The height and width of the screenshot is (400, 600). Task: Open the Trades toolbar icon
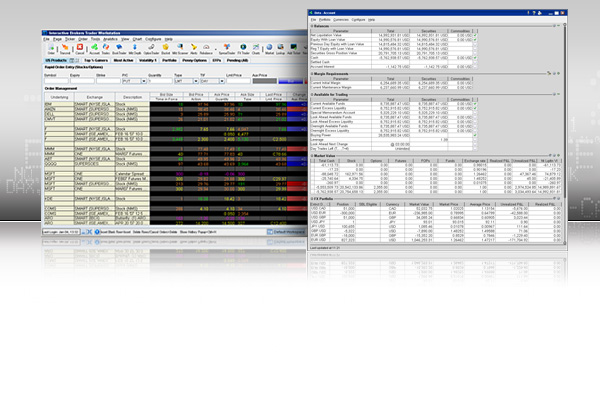click(106, 47)
